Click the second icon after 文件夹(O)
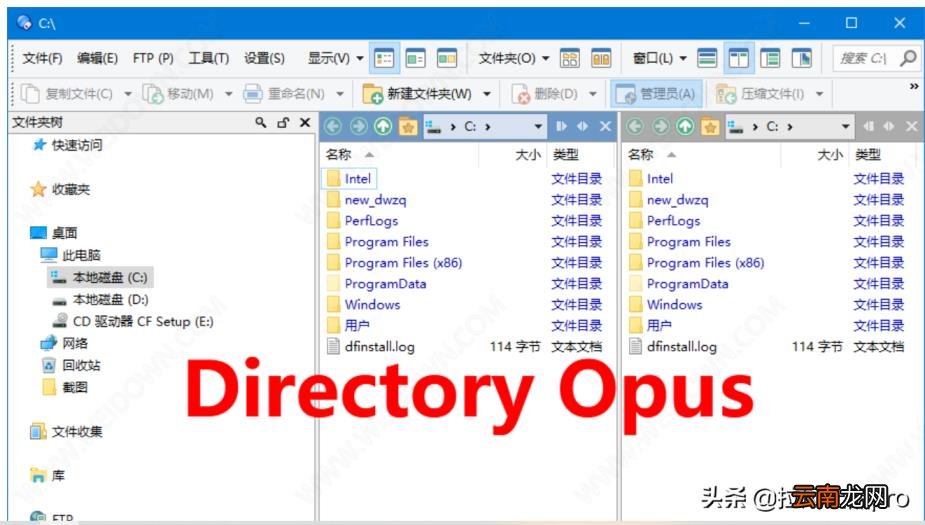 point(601,58)
